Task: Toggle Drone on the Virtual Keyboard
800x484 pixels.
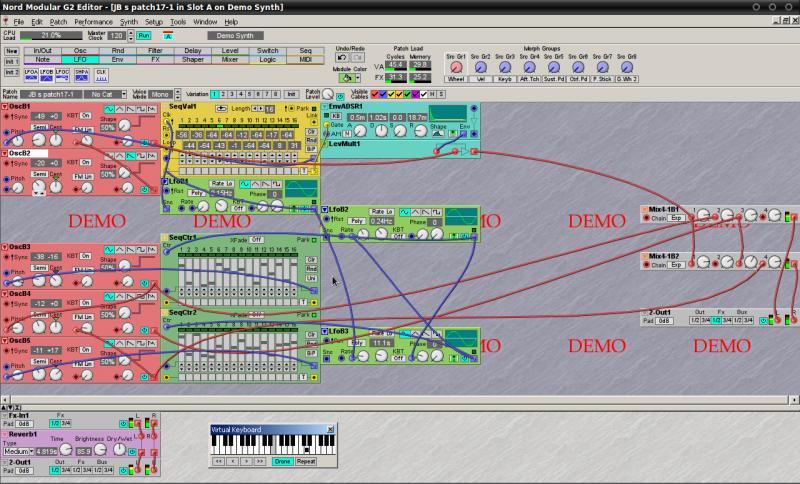Action: [282, 461]
